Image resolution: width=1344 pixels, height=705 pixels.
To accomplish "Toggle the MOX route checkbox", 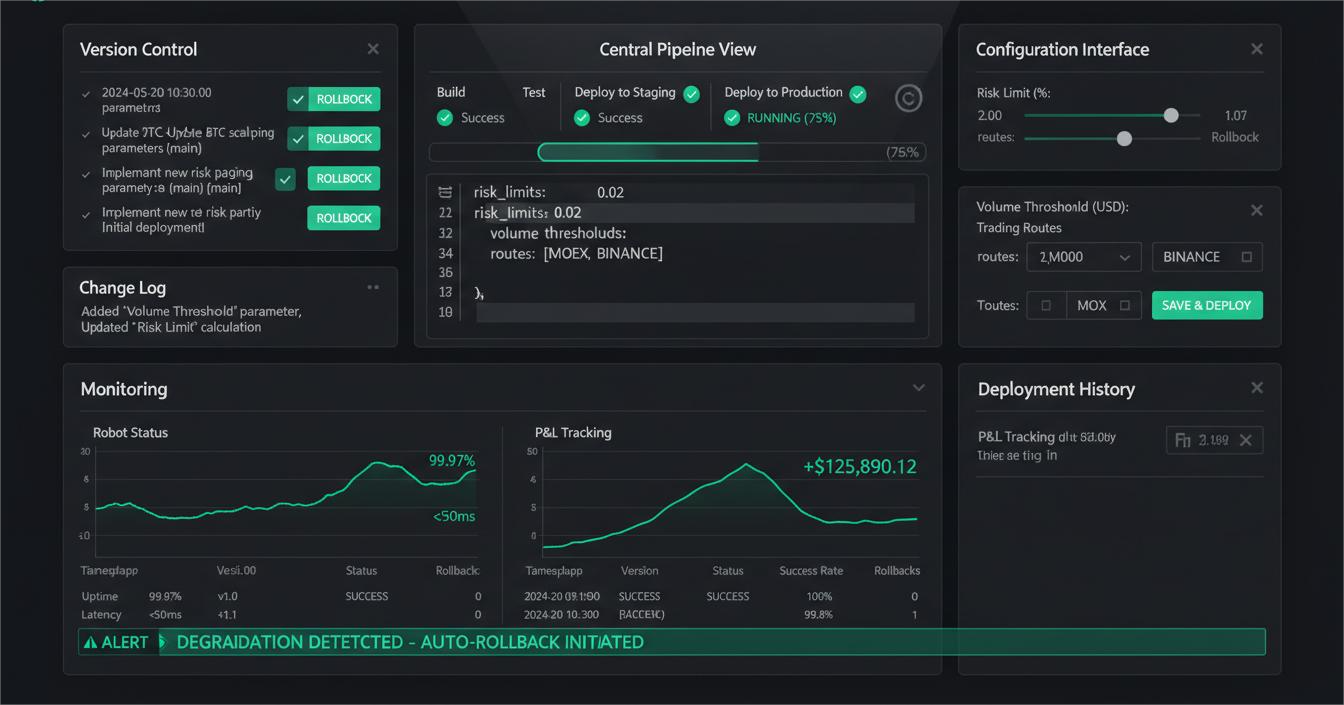I will 1125,306.
